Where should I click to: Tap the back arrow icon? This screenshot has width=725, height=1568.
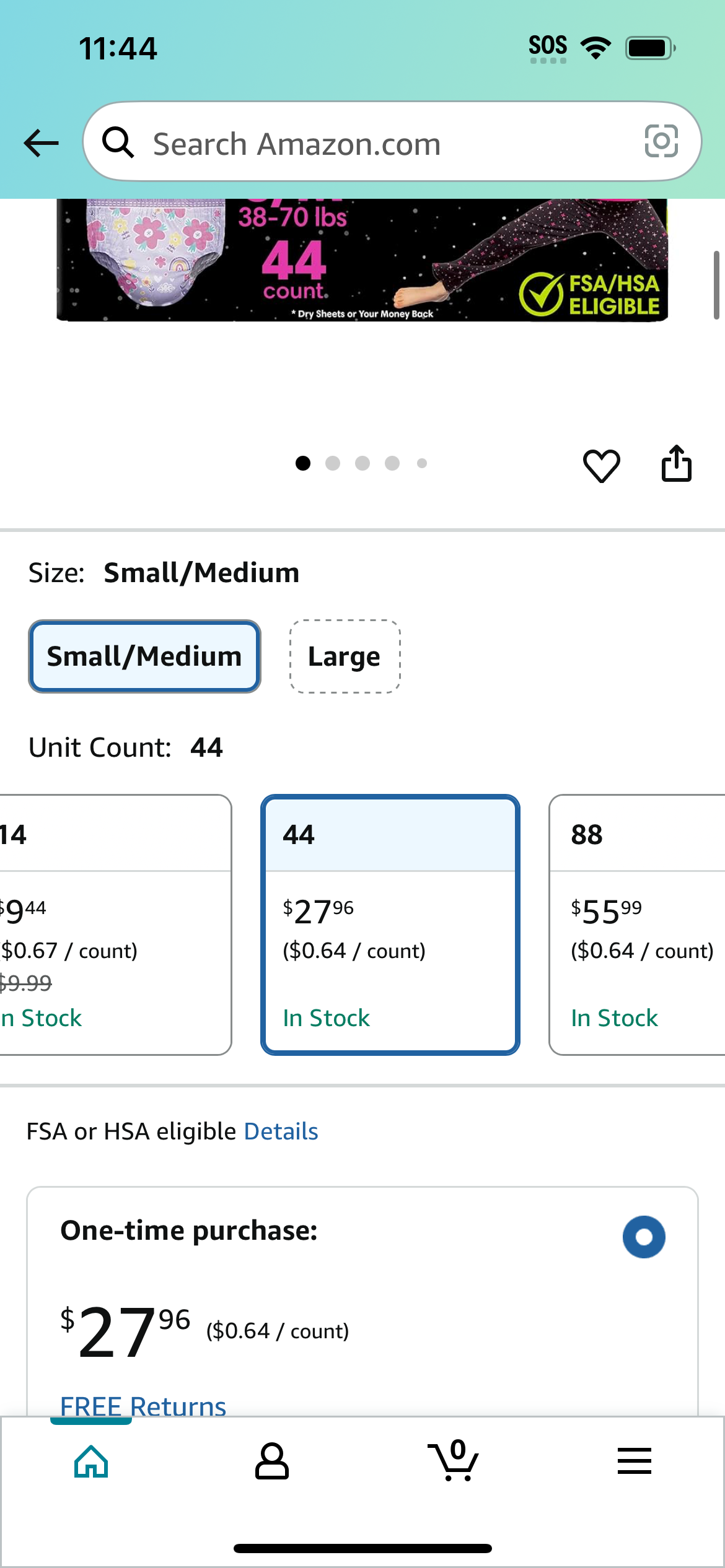pyautogui.click(x=41, y=143)
